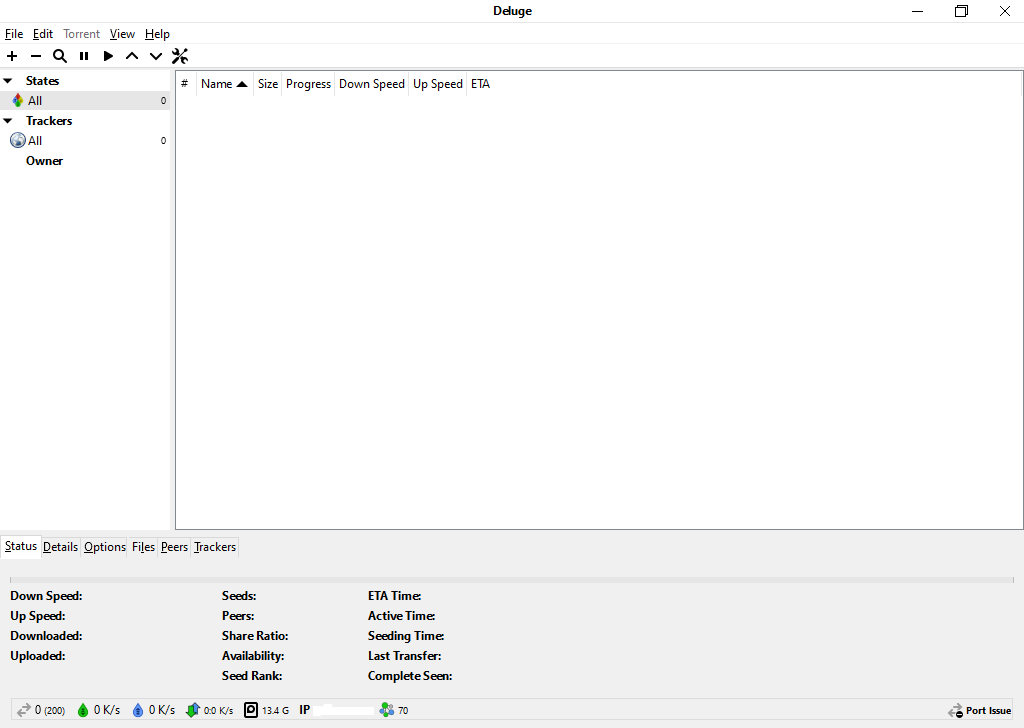The width and height of the screenshot is (1024, 728).
Task: Open the Help menu
Action: point(157,34)
